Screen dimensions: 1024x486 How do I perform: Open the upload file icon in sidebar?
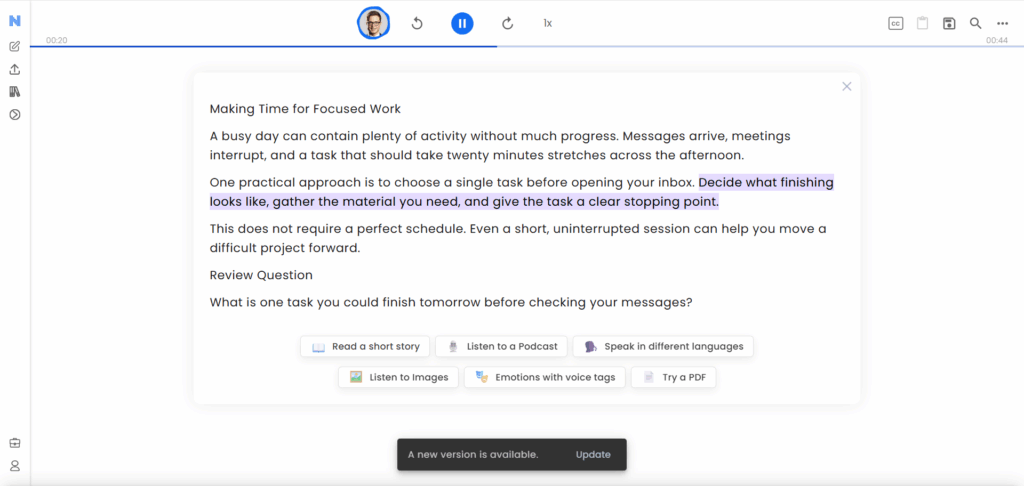click(14, 69)
